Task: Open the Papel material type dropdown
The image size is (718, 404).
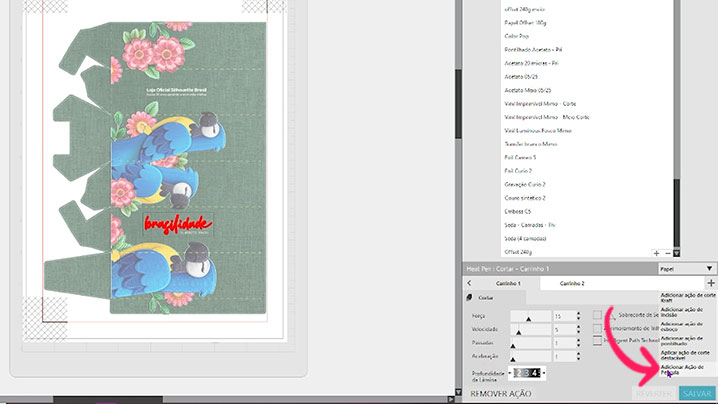Action: [x=686, y=269]
